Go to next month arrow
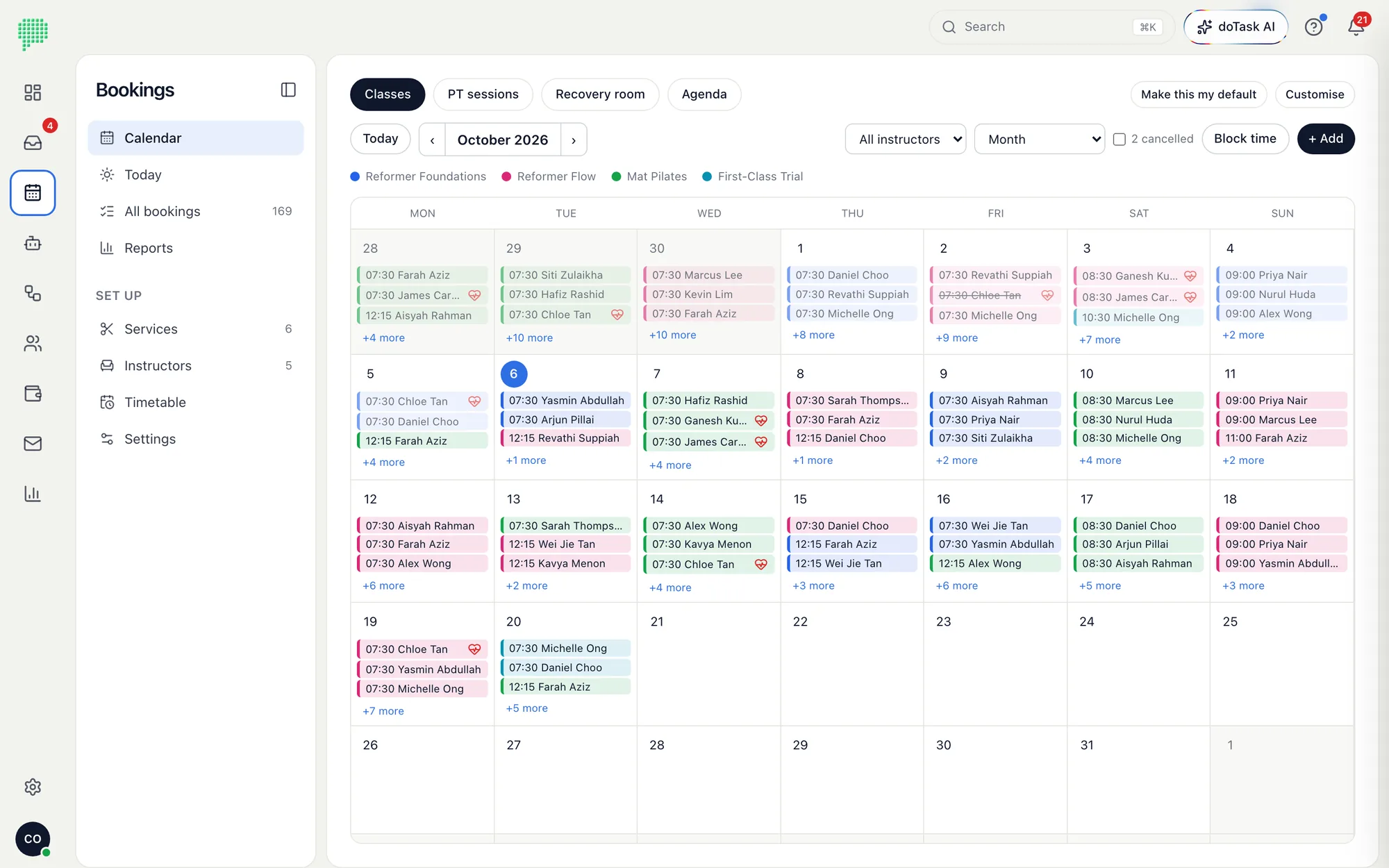Image resolution: width=1389 pixels, height=868 pixels. point(574,140)
